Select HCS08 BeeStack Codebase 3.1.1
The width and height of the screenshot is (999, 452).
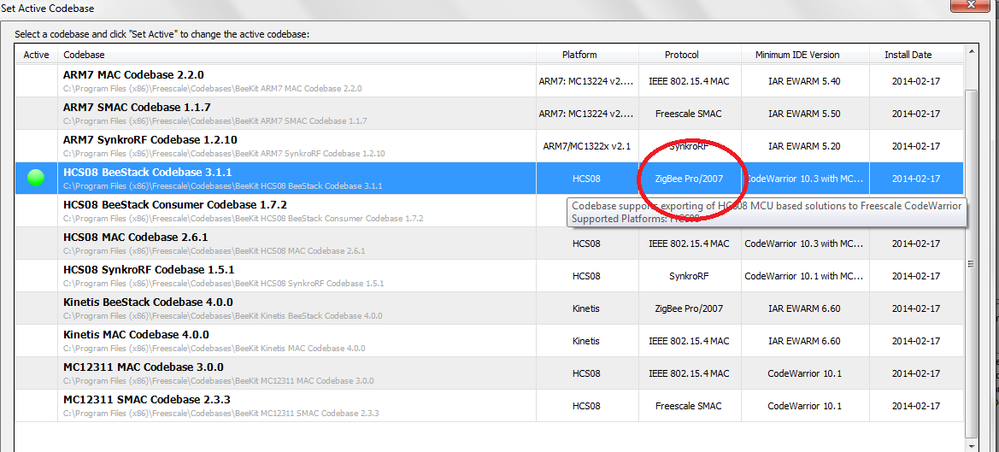tap(489, 179)
